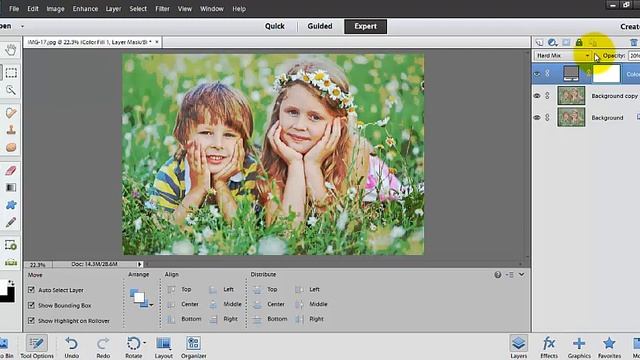Align layers to Left
Image resolution: width=640 pixels, height=360 pixels.
tap(222, 289)
